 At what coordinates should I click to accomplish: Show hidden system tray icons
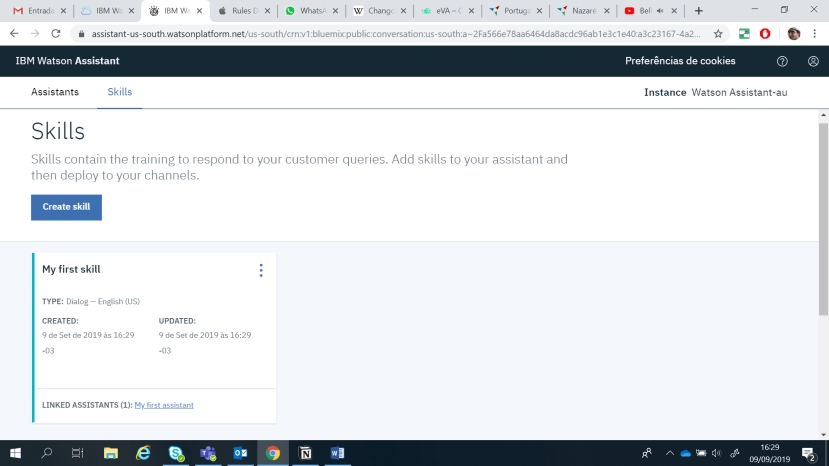click(x=670, y=453)
